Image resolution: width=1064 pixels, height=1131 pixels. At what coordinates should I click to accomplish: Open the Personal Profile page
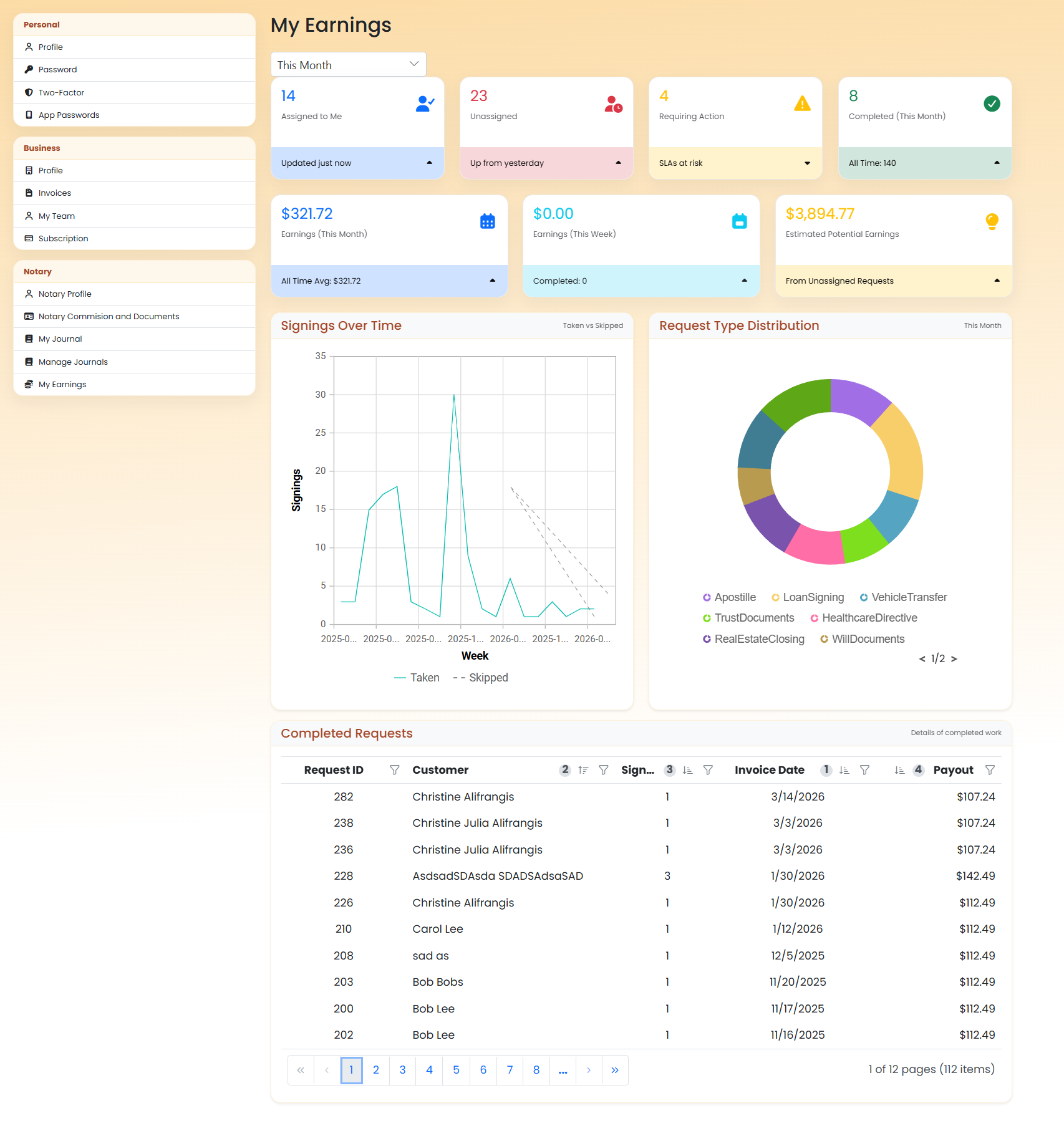[x=134, y=47]
